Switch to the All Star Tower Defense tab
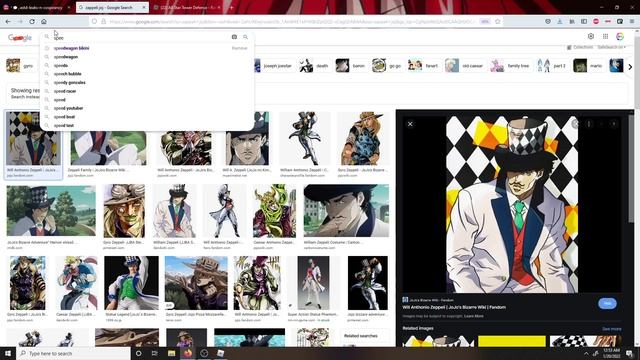Viewport: 640px width, 360px height. click(x=187, y=7)
